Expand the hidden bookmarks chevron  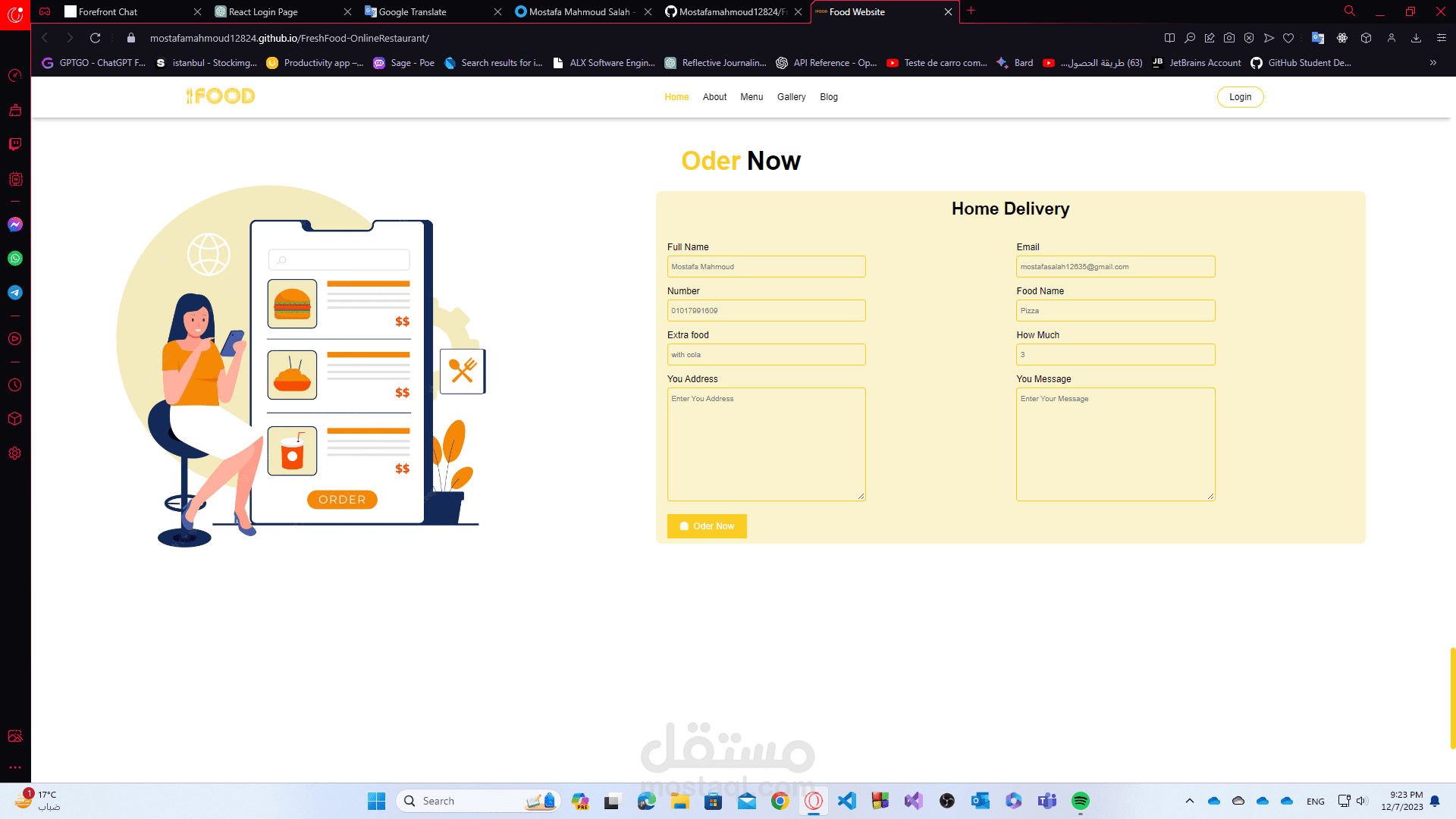[1433, 63]
